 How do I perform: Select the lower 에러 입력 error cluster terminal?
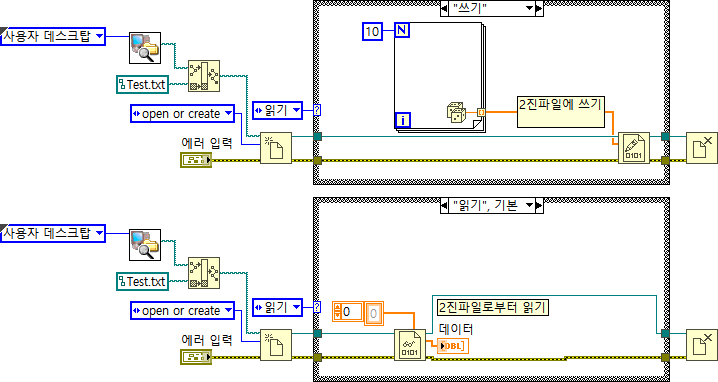point(196,357)
